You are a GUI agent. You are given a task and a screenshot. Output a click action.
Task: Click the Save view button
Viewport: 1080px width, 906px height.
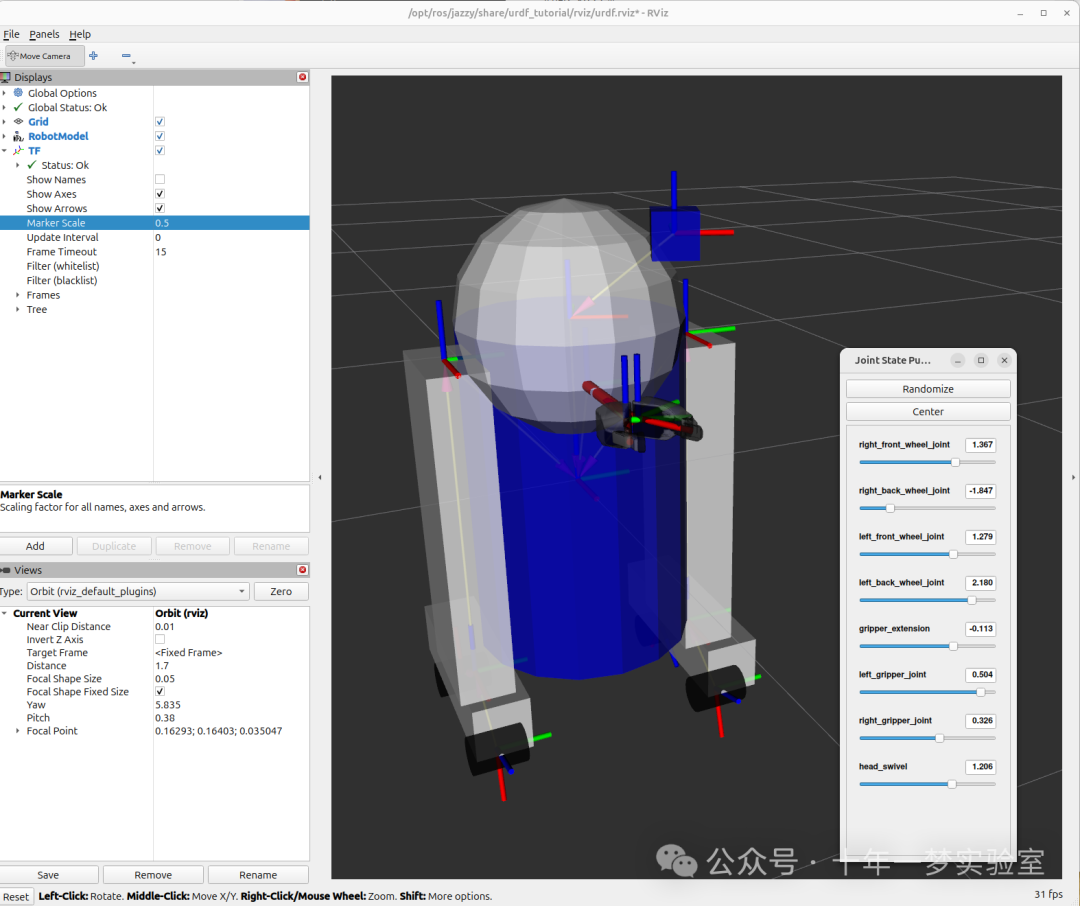[48, 874]
